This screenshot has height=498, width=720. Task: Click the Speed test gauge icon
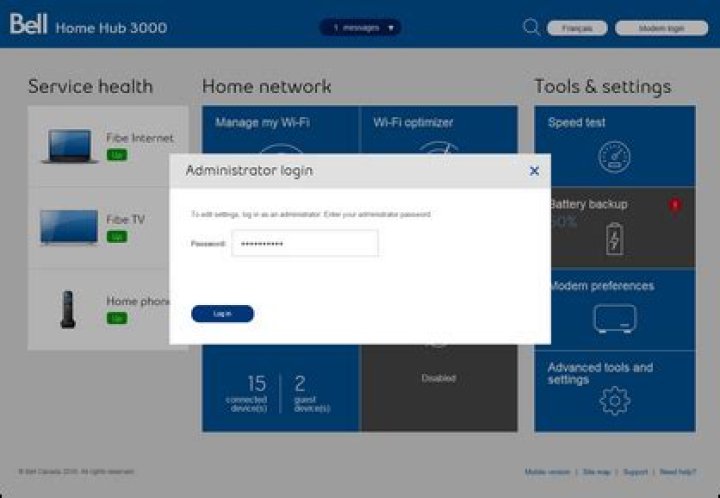(x=614, y=157)
